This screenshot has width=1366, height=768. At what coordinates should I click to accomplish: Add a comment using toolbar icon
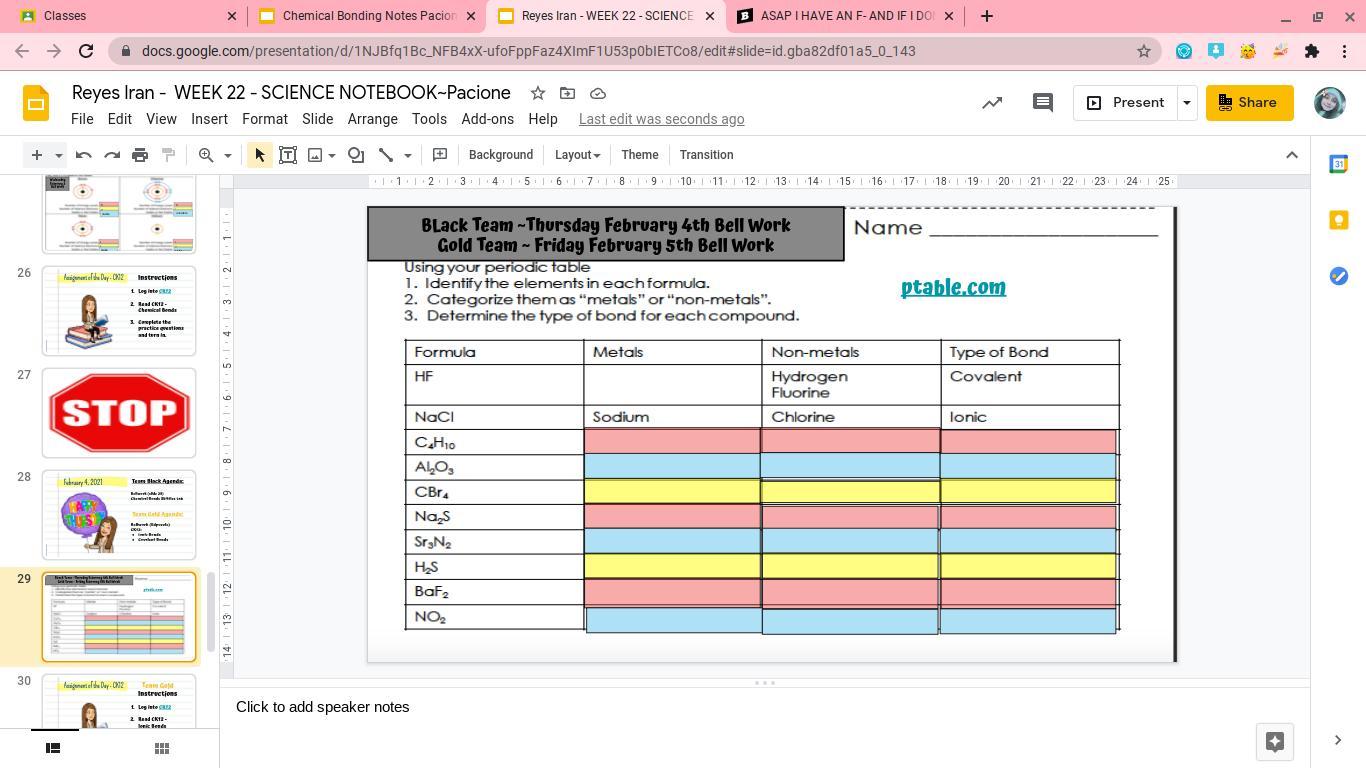pyautogui.click(x=439, y=155)
